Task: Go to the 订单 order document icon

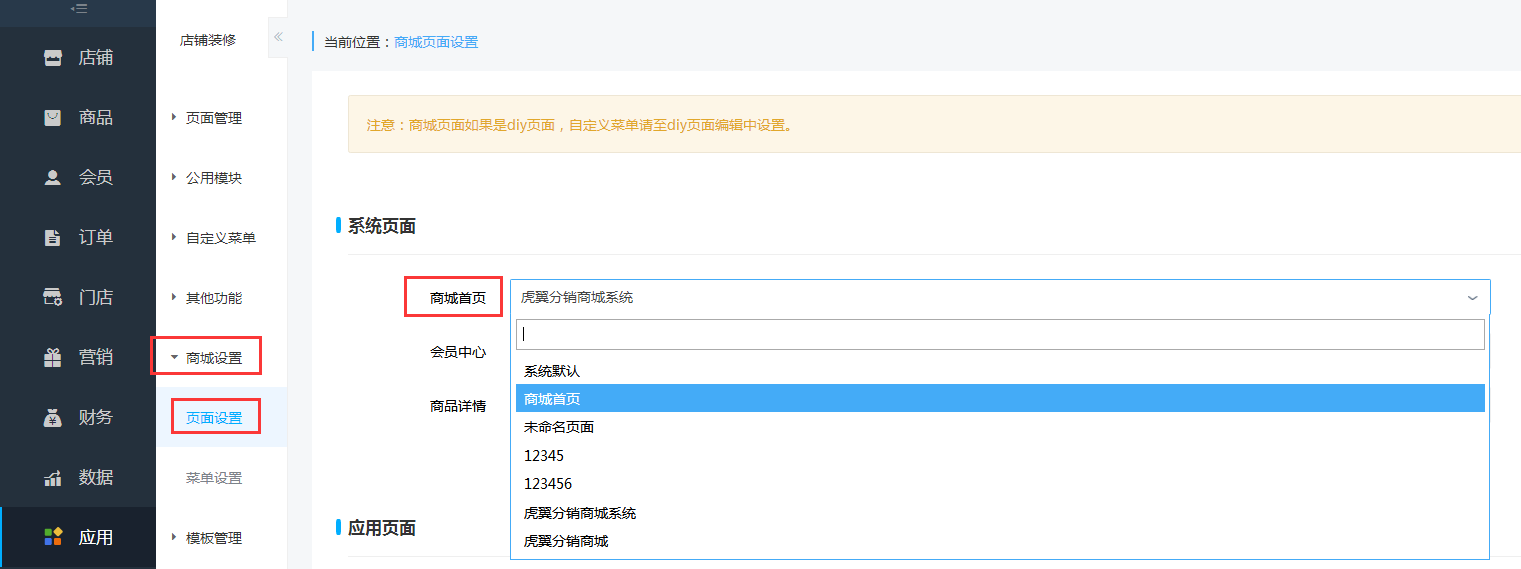Action: [53, 238]
